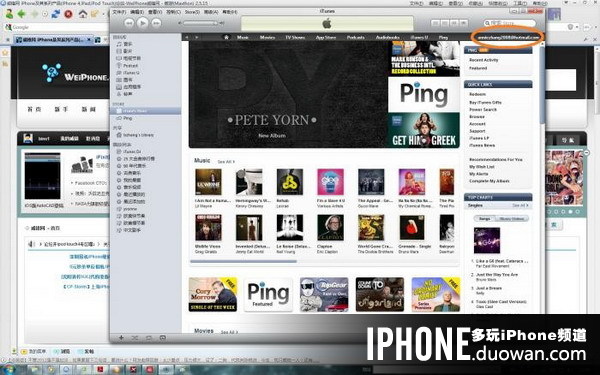Select Ping in the sidebar
The width and height of the screenshot is (600, 375).
pos(127,118)
